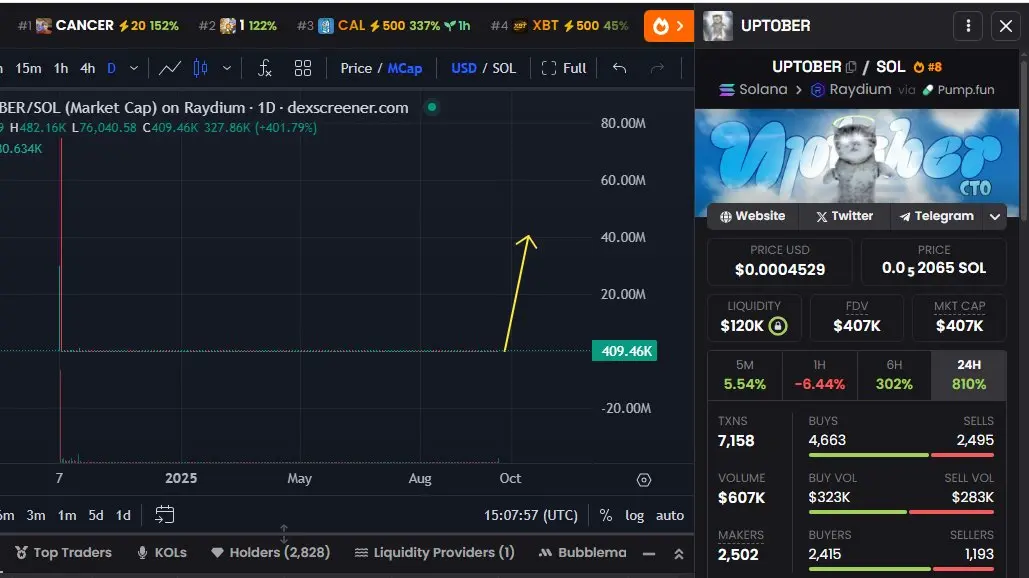Open the three-dot options menu
Viewport: 1029px width, 578px height.
(x=968, y=26)
